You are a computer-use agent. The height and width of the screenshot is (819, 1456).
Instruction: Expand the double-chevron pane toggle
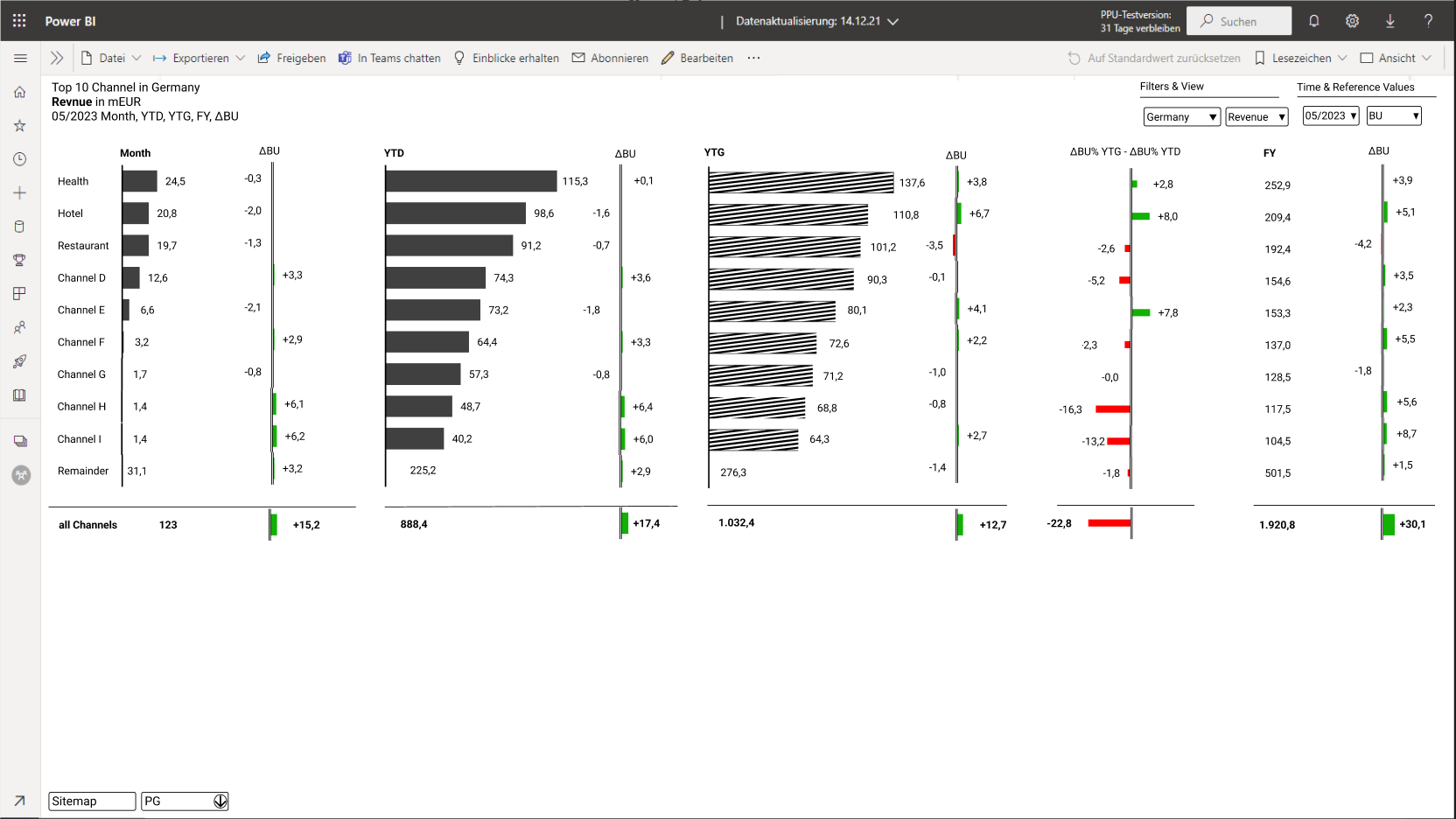(x=57, y=58)
